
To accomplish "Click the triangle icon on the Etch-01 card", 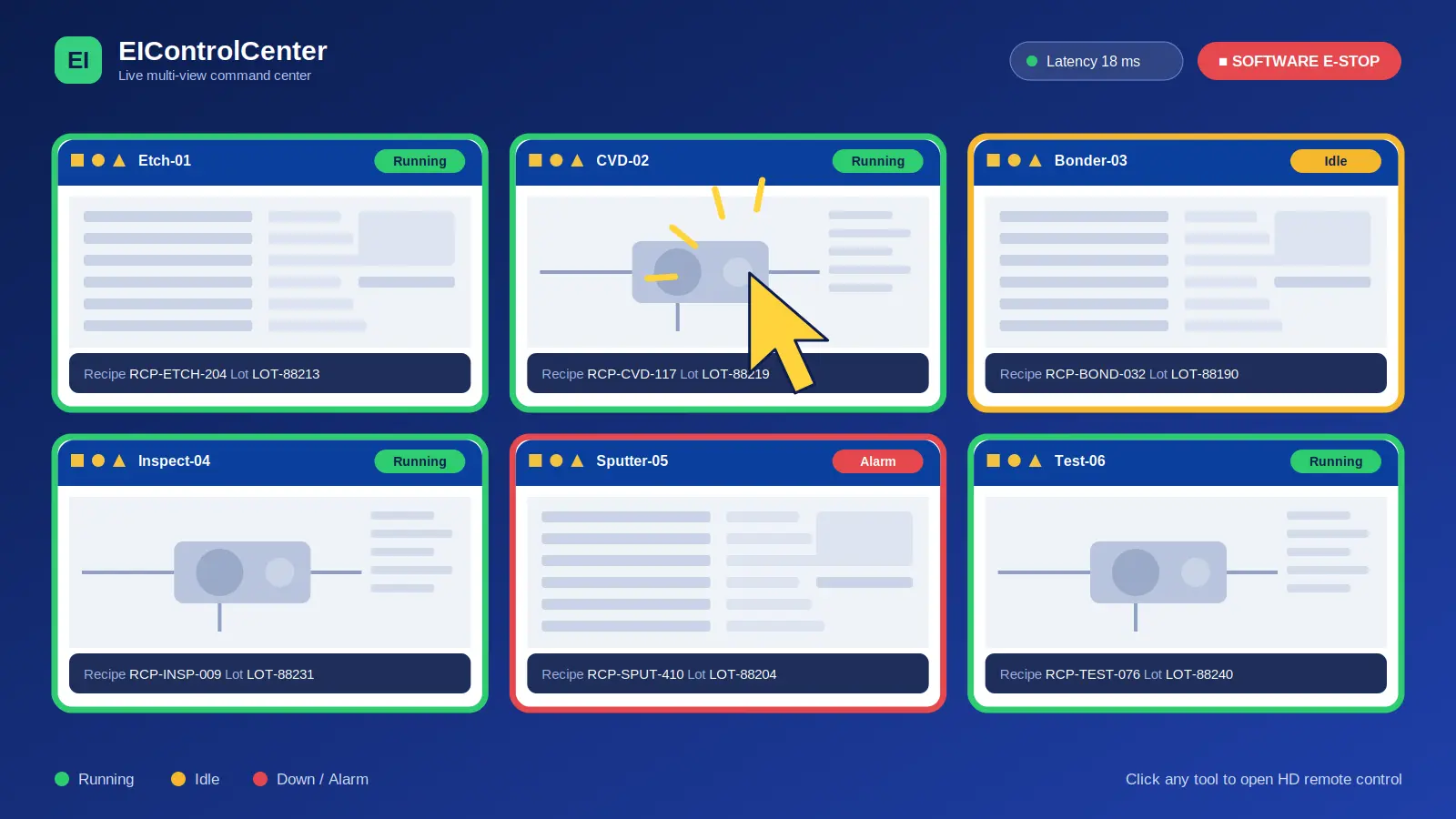I will (x=119, y=160).
